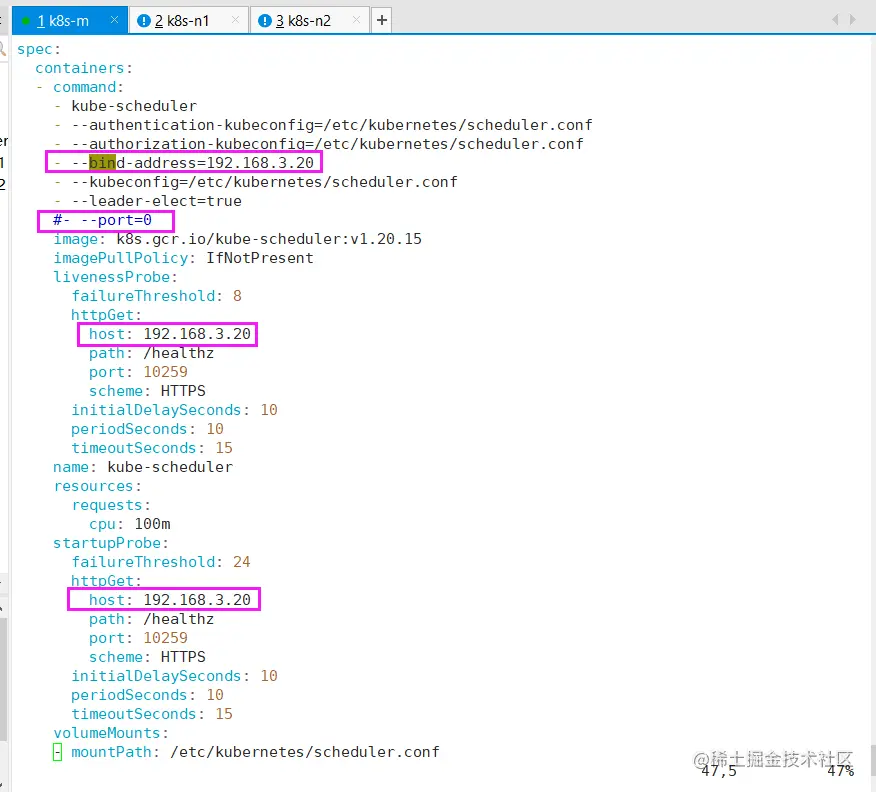This screenshot has height=792, width=876.
Task: Close the k8s-n2 tab
Action: [x=356, y=20]
